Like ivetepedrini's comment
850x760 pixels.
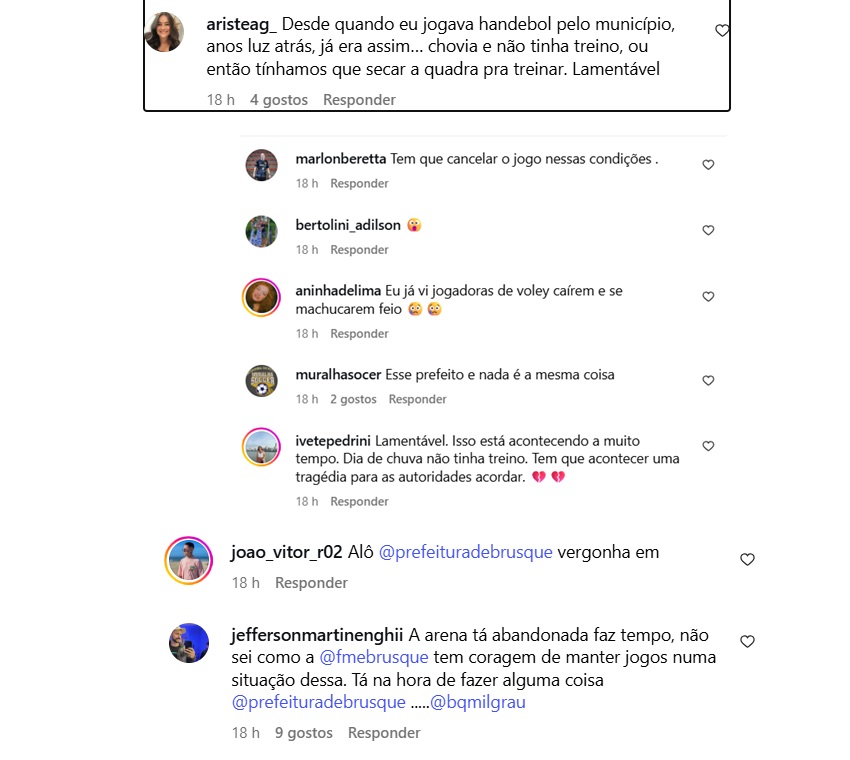point(708,446)
